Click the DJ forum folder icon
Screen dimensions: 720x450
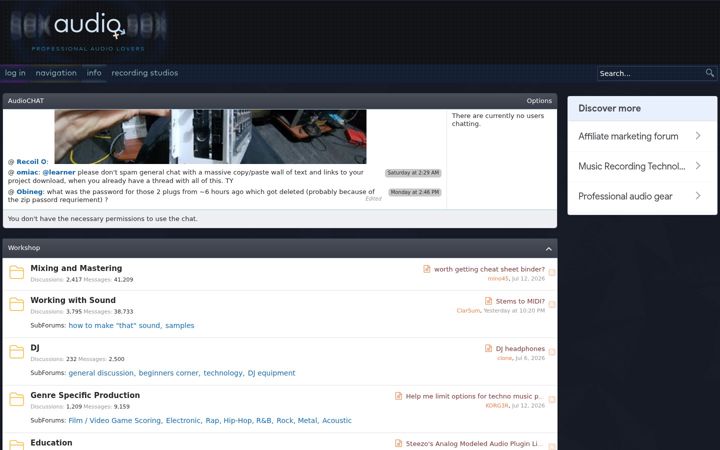click(17, 352)
